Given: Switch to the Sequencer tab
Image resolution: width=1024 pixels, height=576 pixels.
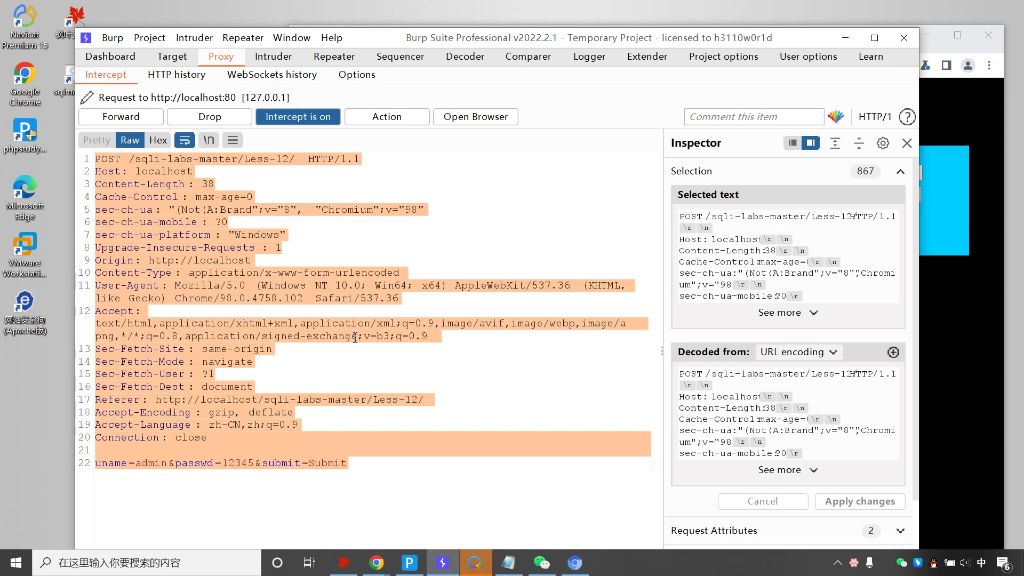Looking at the screenshot, I should pyautogui.click(x=400, y=57).
